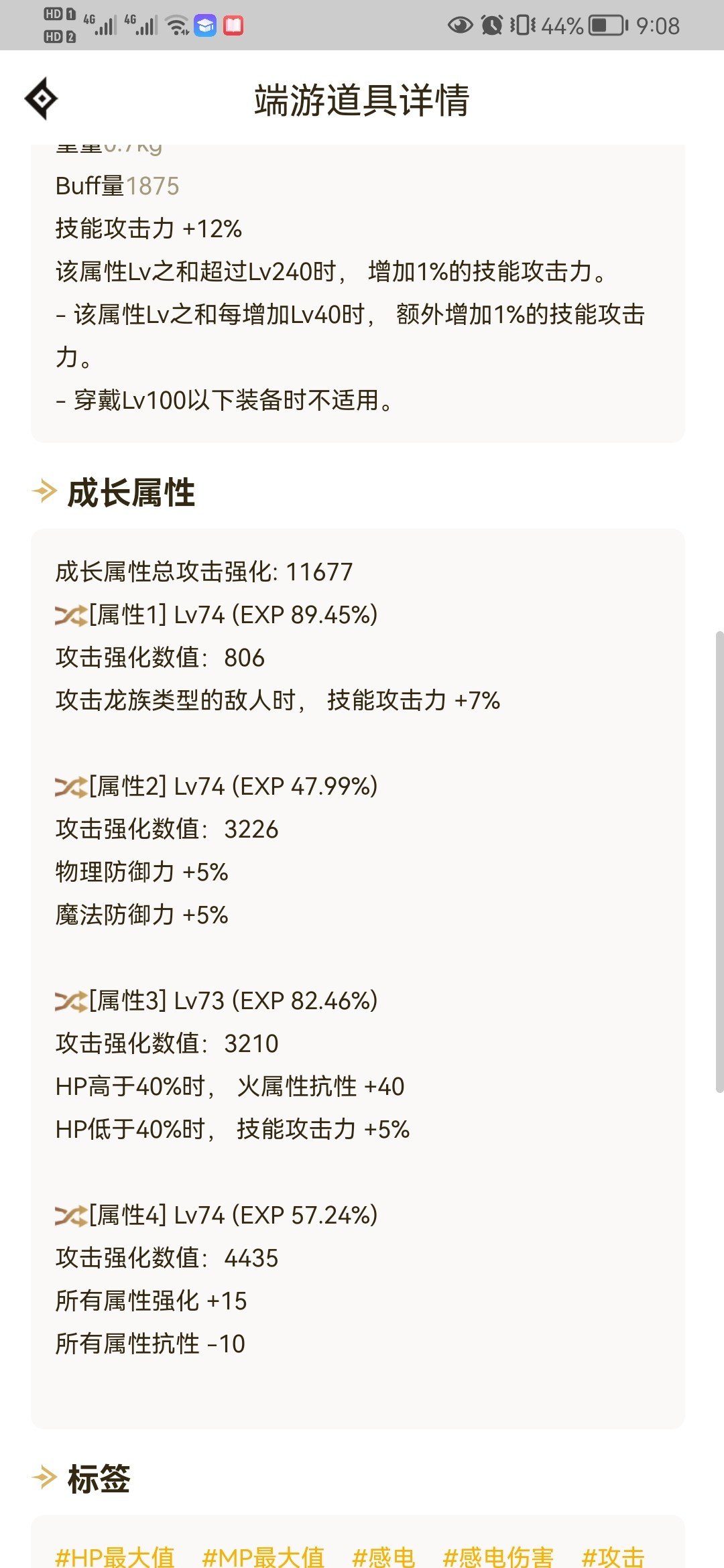This screenshot has height=1568, width=724.
Task: Tap the Buff量 1875 value
Action: click(152, 186)
